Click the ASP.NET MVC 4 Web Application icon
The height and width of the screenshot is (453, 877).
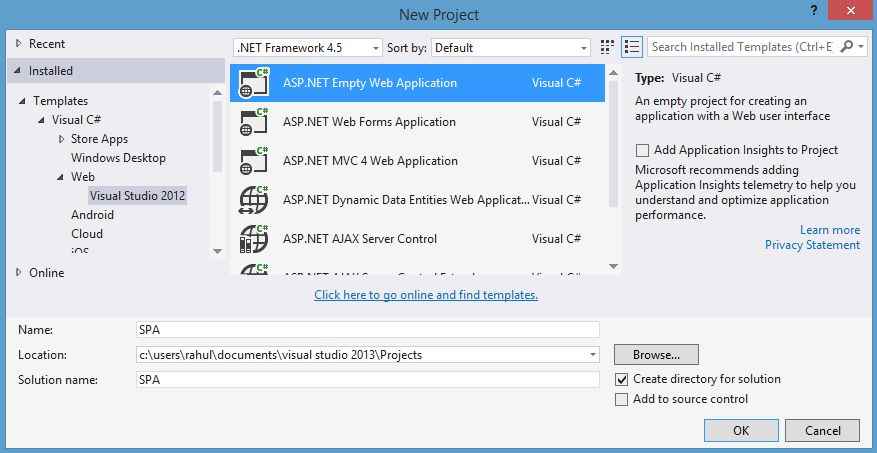click(x=254, y=161)
